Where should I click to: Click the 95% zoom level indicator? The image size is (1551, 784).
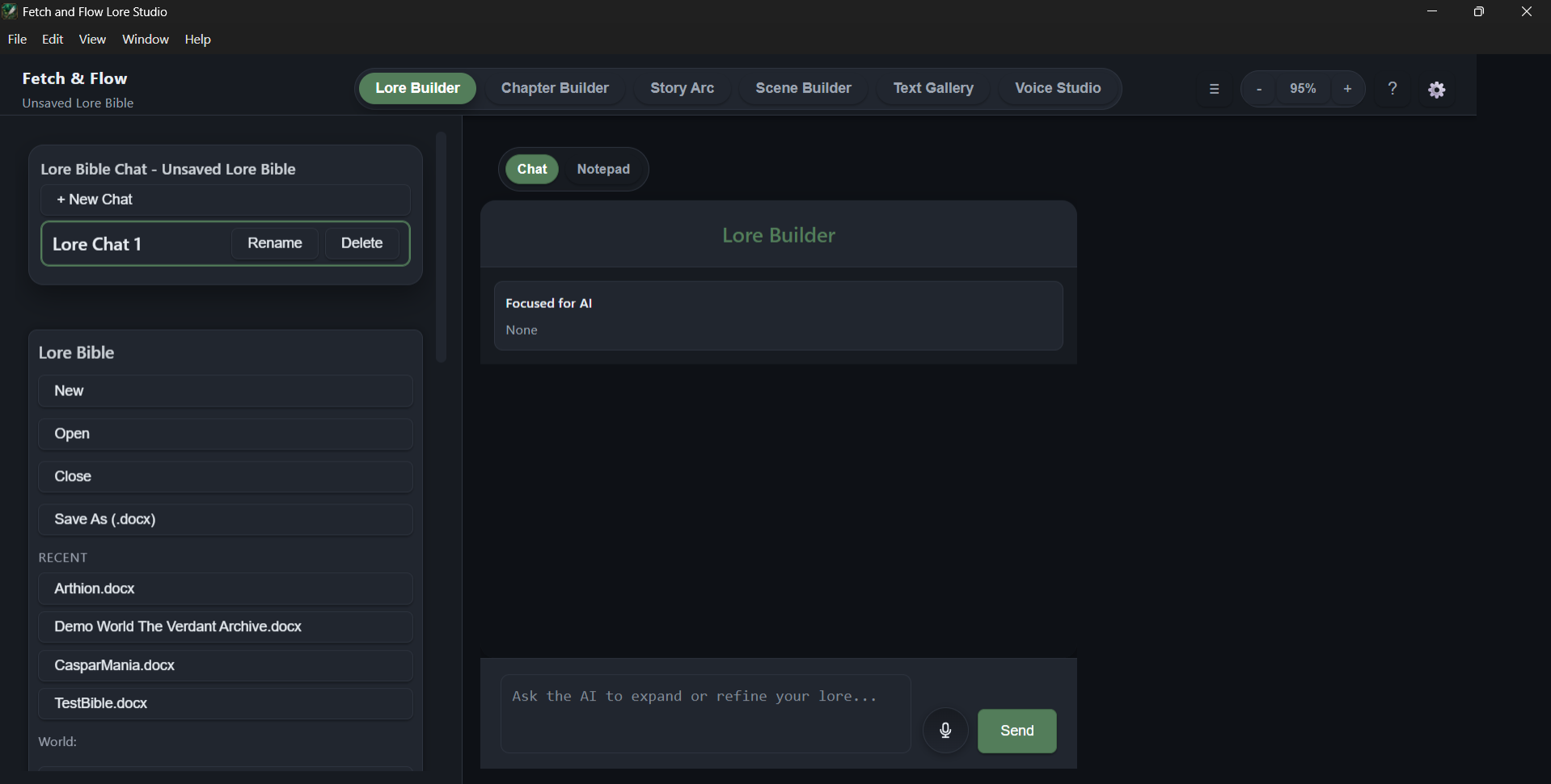[x=1303, y=89]
